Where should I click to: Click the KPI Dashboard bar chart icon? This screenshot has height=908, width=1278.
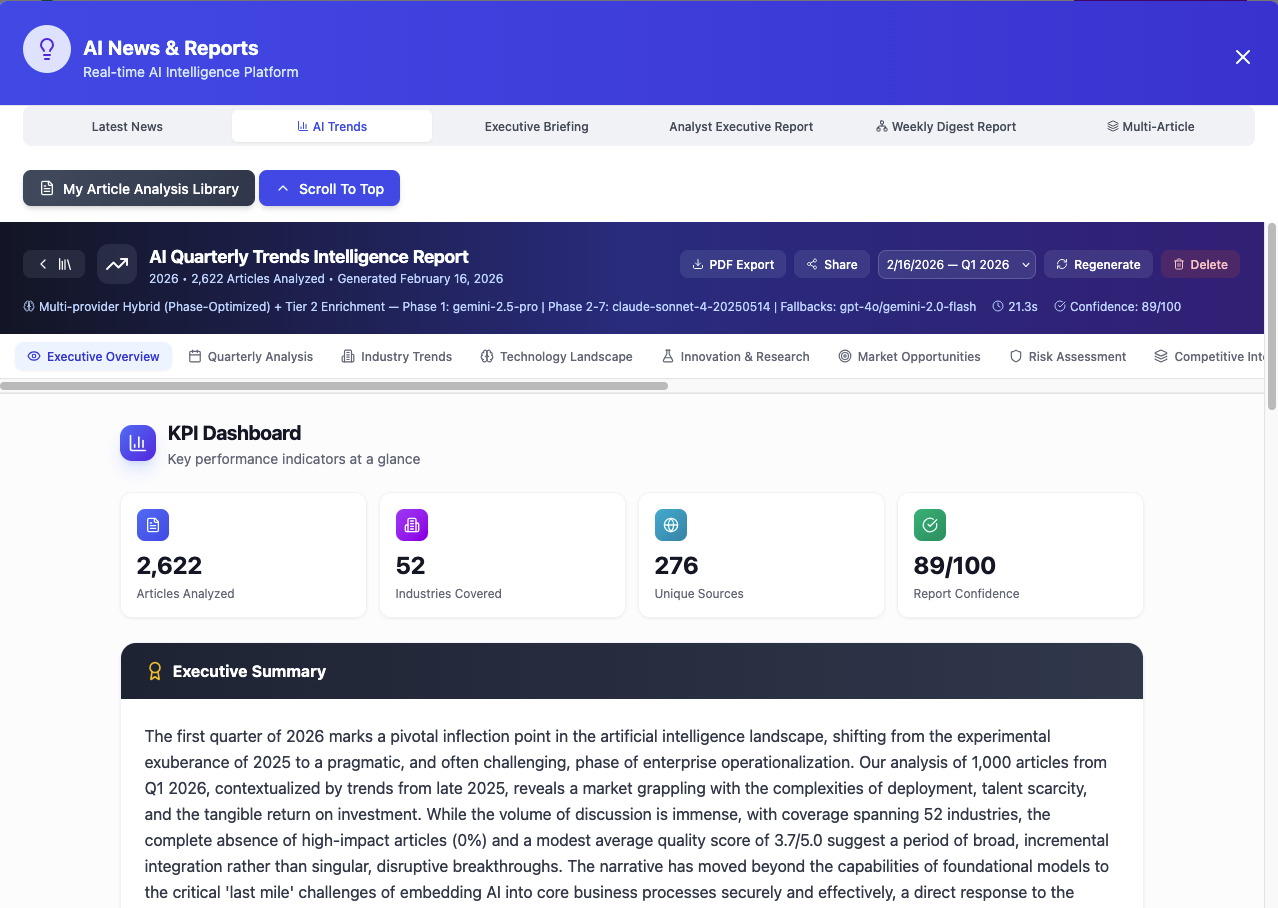pos(138,443)
